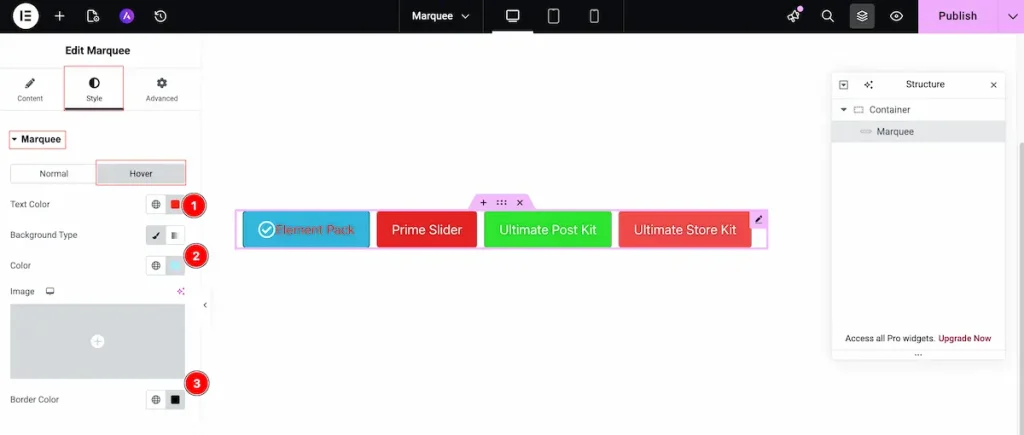
Task: Select Container in Structure tree
Action: tap(918, 110)
